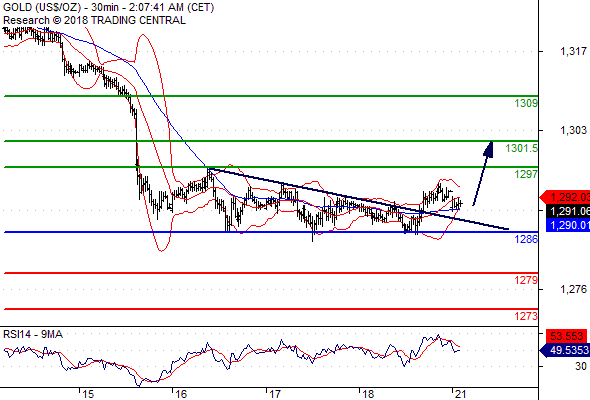
Task: Click the red 53.553 RSI tag
Action: pyautogui.click(x=567, y=336)
